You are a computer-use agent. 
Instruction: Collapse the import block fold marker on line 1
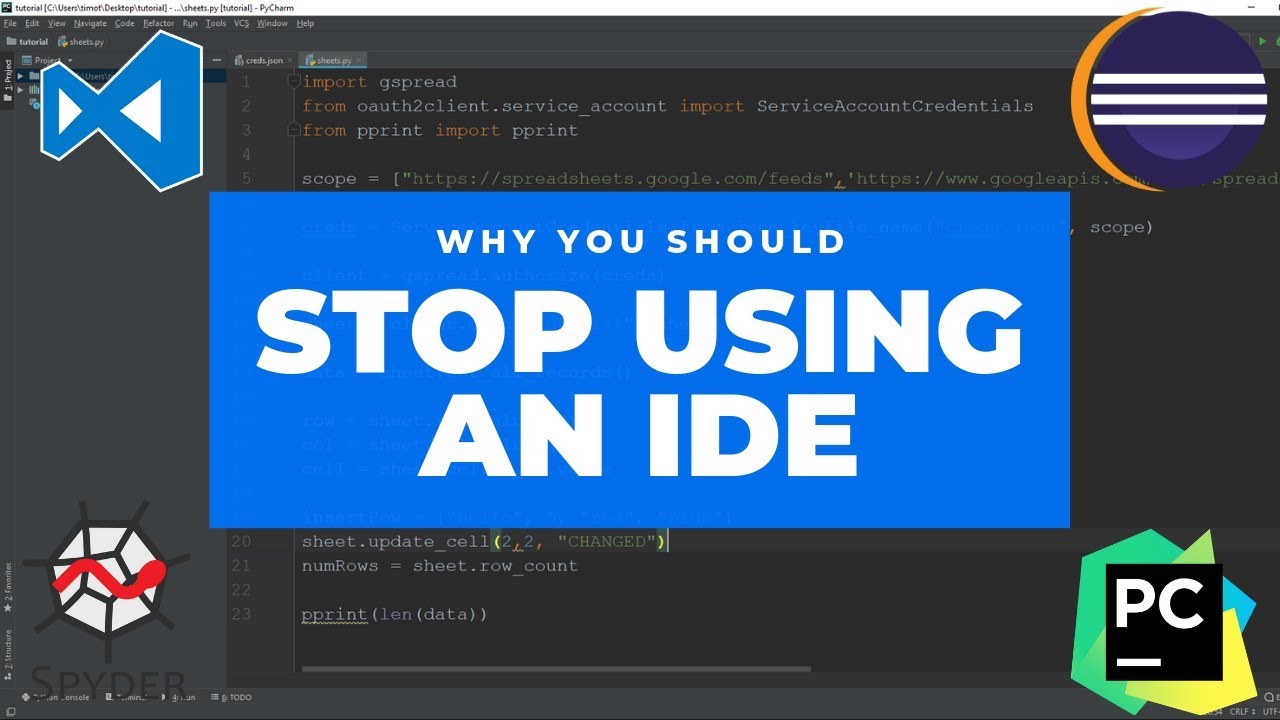pos(292,81)
